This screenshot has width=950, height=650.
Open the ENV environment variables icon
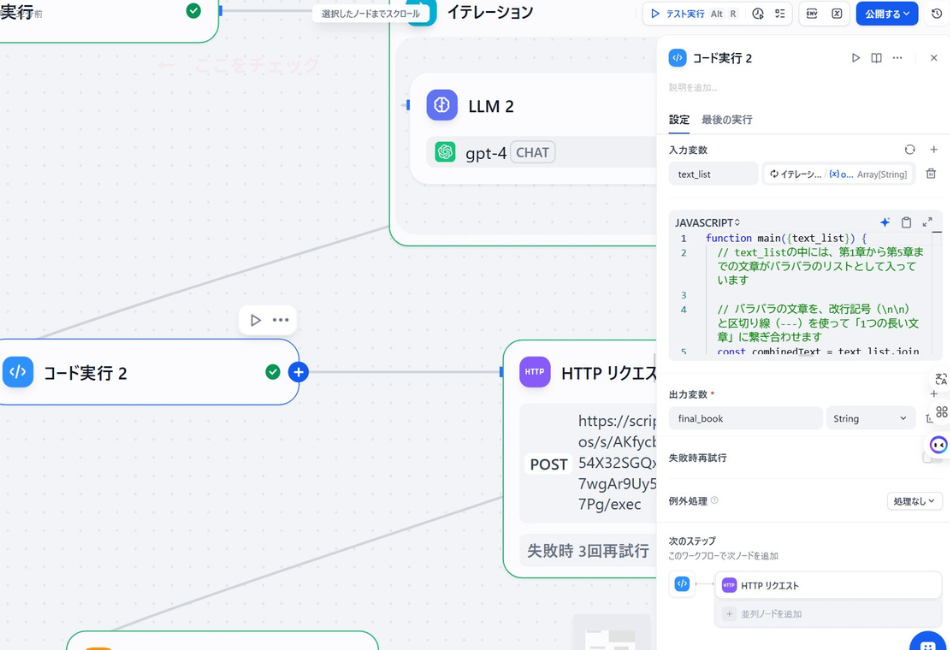click(x=811, y=14)
